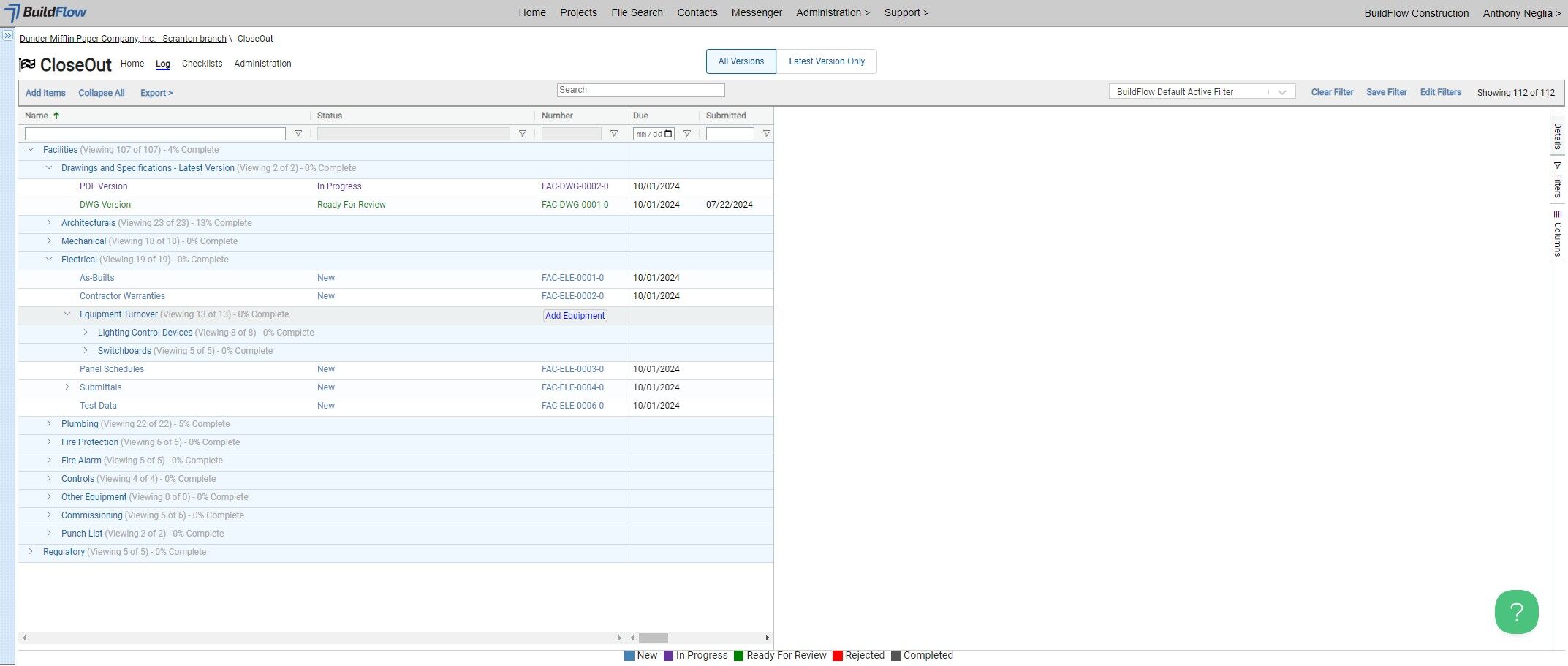The width and height of the screenshot is (1568, 666).
Task: Click the Status column filter funnel icon
Action: click(523, 134)
